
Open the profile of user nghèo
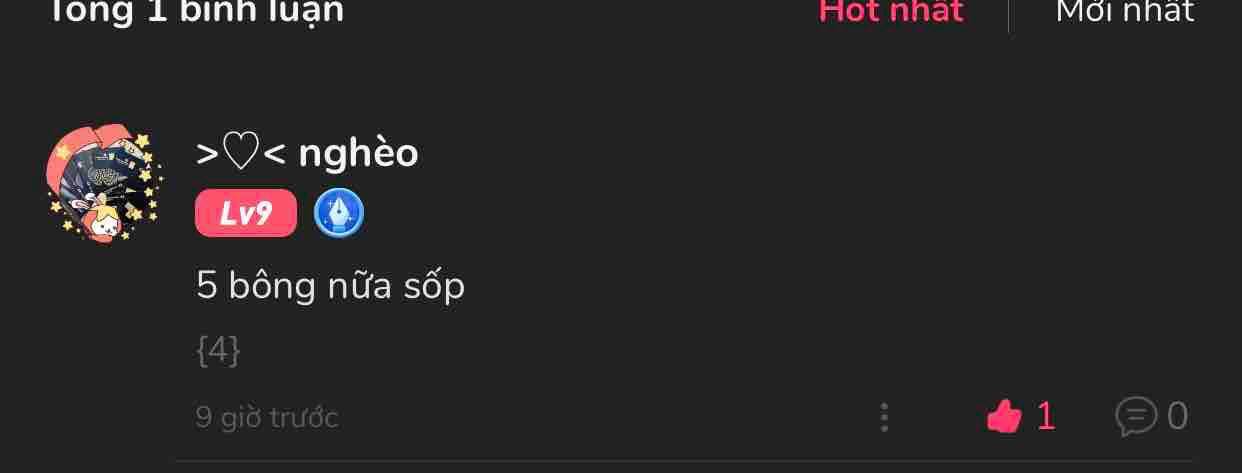(307, 154)
